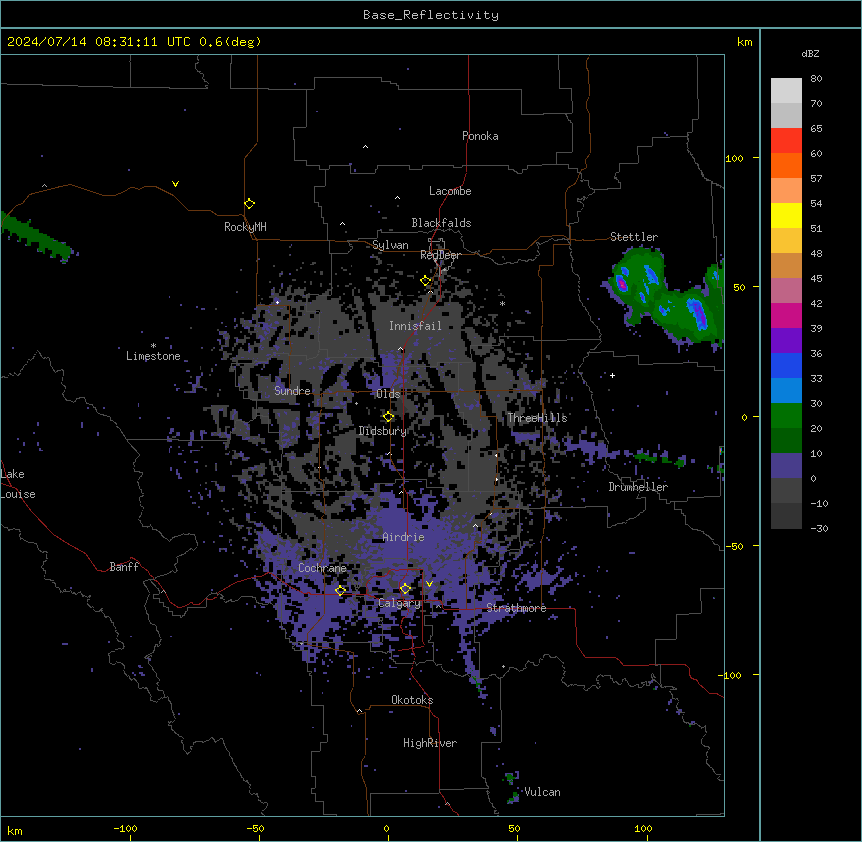Click the Stettler label

point(633,237)
